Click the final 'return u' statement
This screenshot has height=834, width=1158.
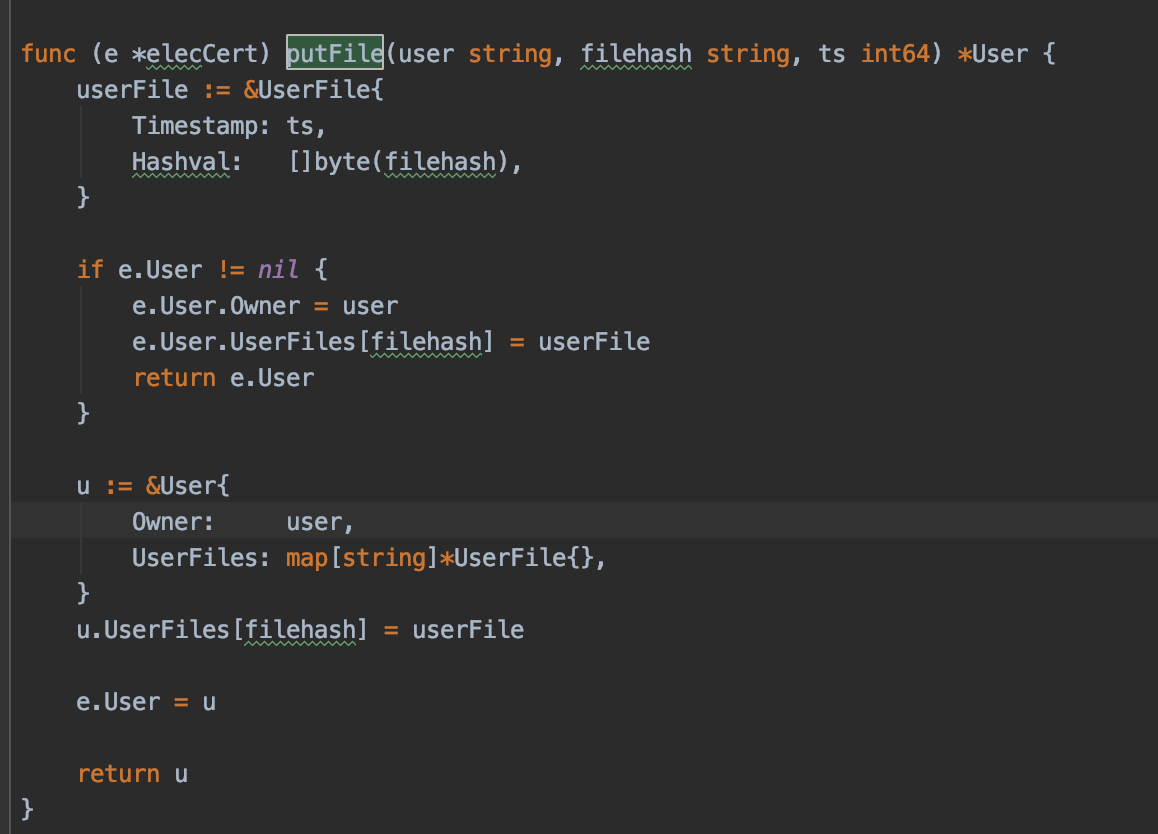(132, 773)
